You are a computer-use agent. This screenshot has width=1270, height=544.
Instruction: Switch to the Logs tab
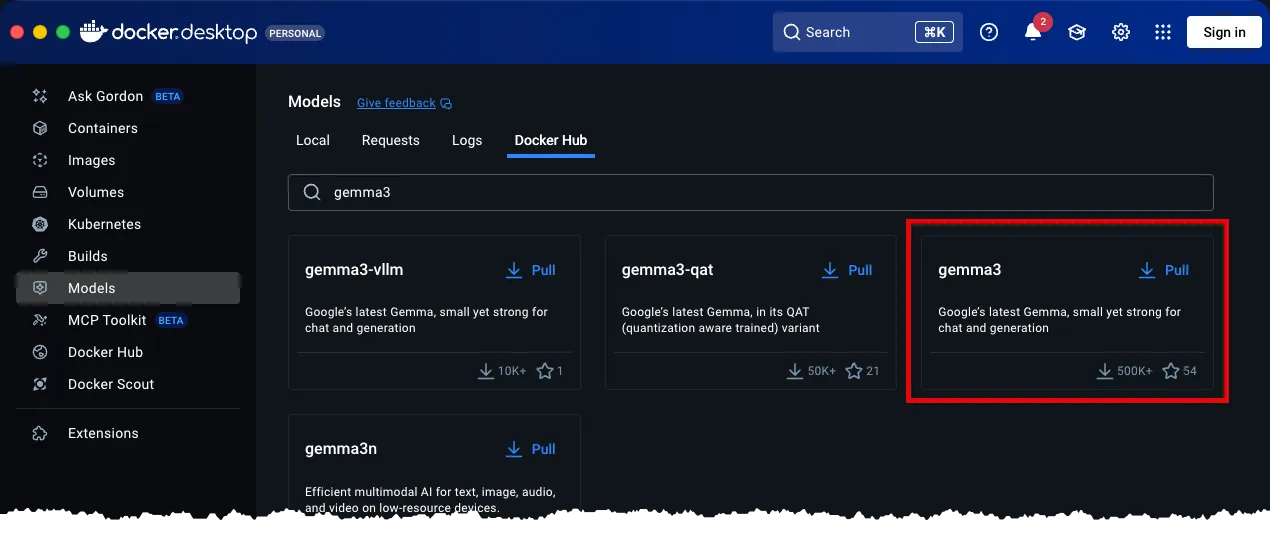click(467, 140)
